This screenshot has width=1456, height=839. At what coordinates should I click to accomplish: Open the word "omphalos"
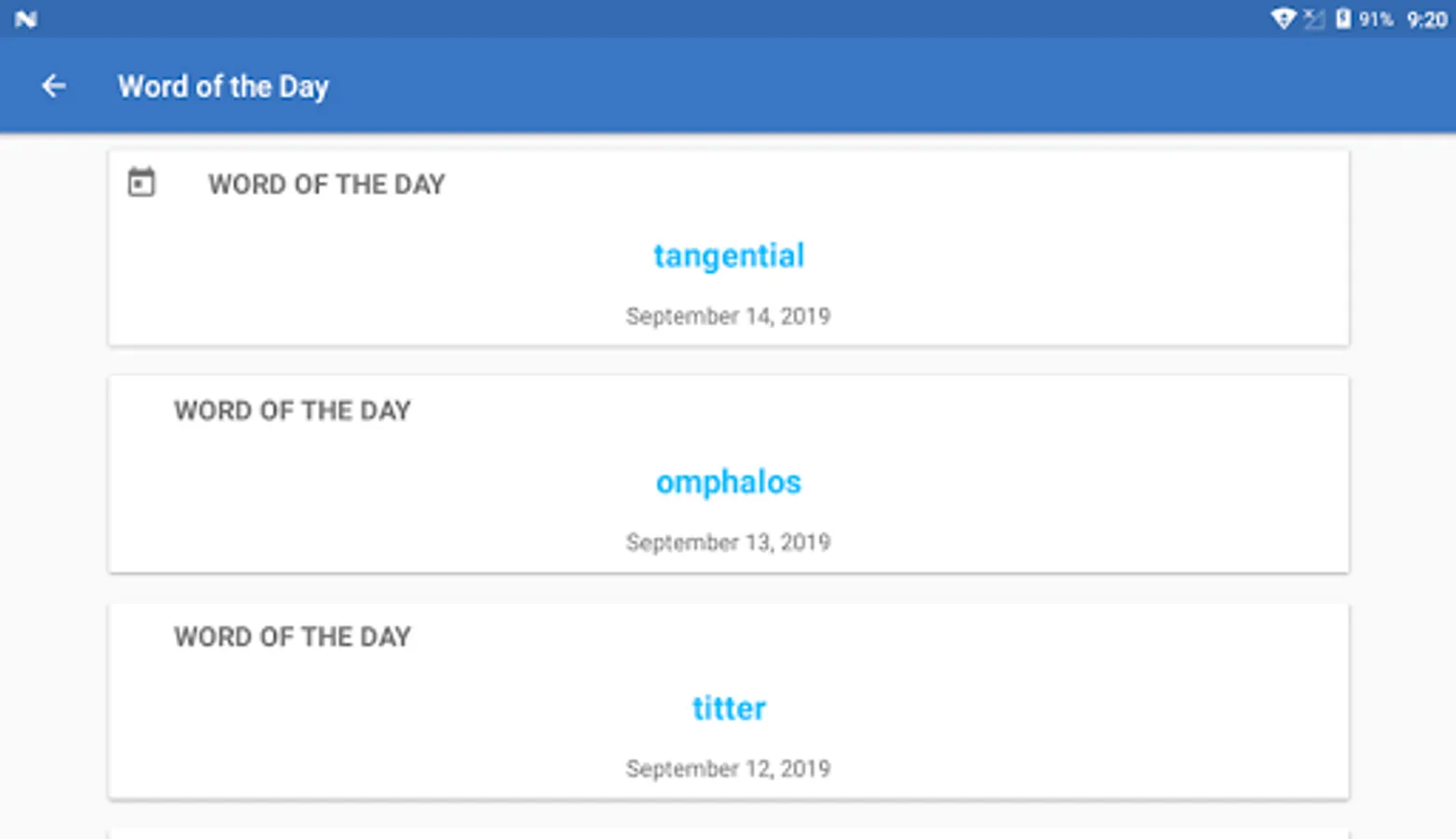(728, 482)
